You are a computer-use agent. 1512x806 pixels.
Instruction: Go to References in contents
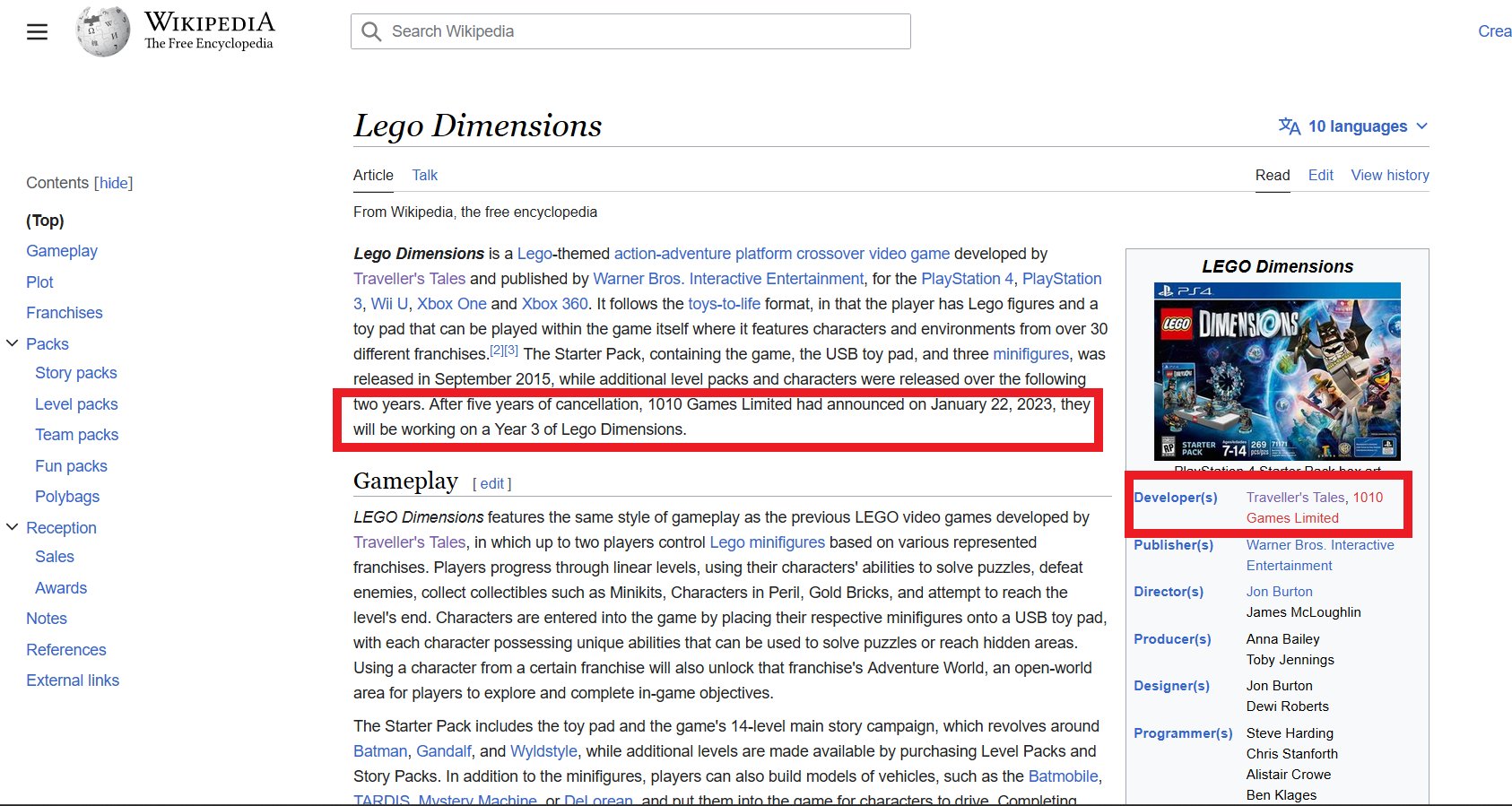[66, 650]
